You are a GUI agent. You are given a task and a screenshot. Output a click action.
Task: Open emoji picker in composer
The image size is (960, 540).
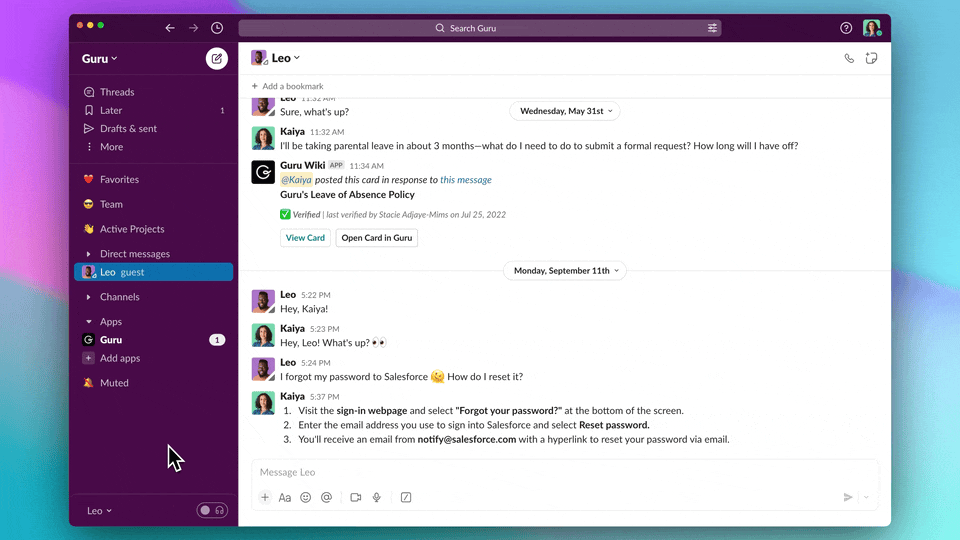pyautogui.click(x=306, y=497)
